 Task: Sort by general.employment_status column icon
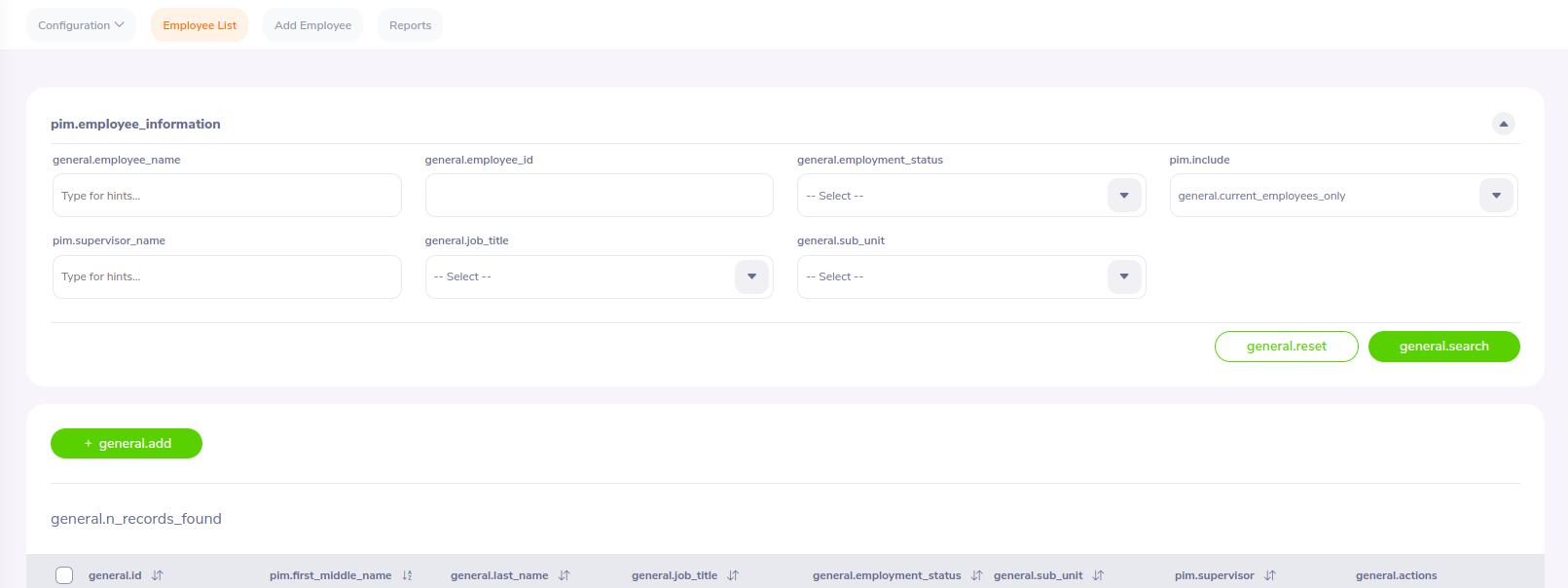[977, 575]
